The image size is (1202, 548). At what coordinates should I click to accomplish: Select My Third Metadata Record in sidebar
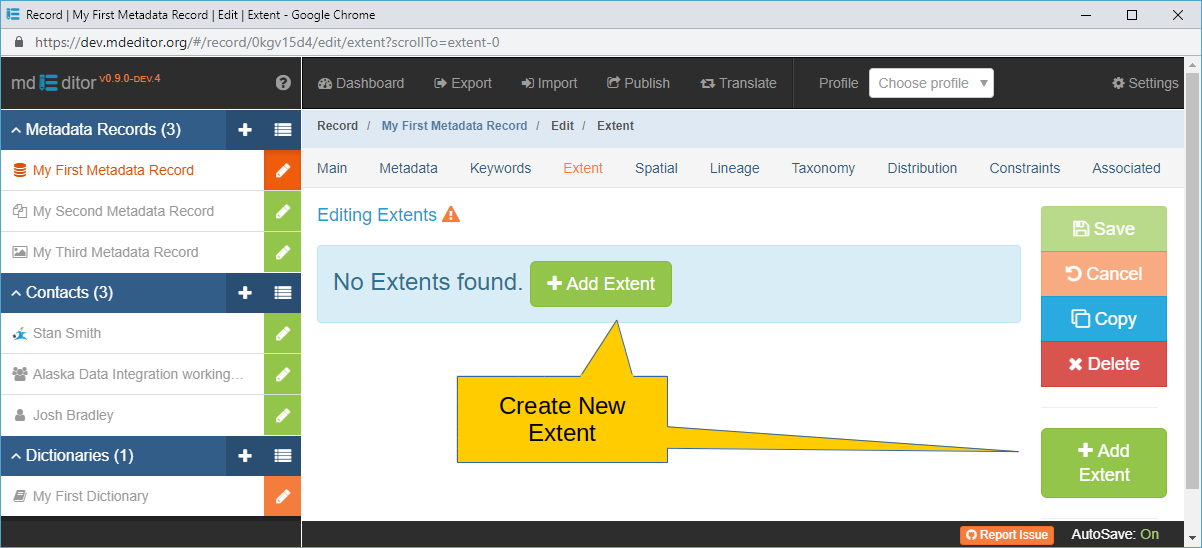coord(132,252)
